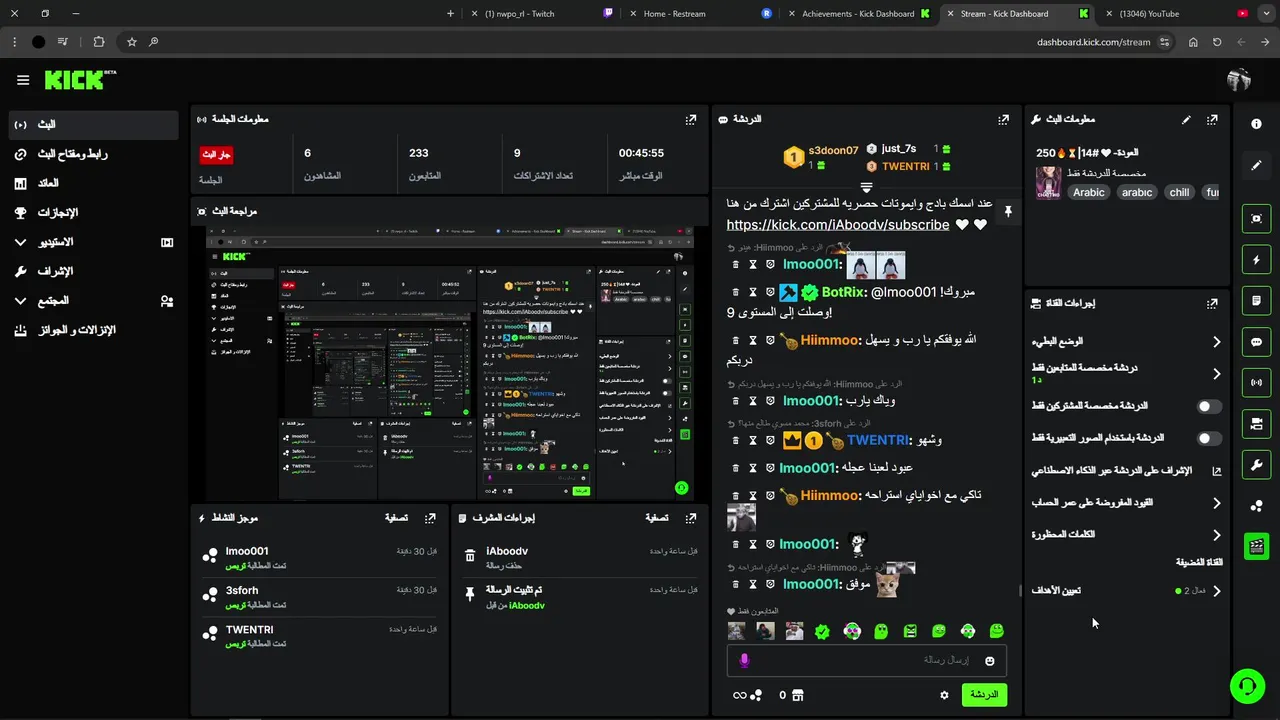Open the info icon in right toolbar
Screen dimensions: 1280x720
(x=1256, y=124)
